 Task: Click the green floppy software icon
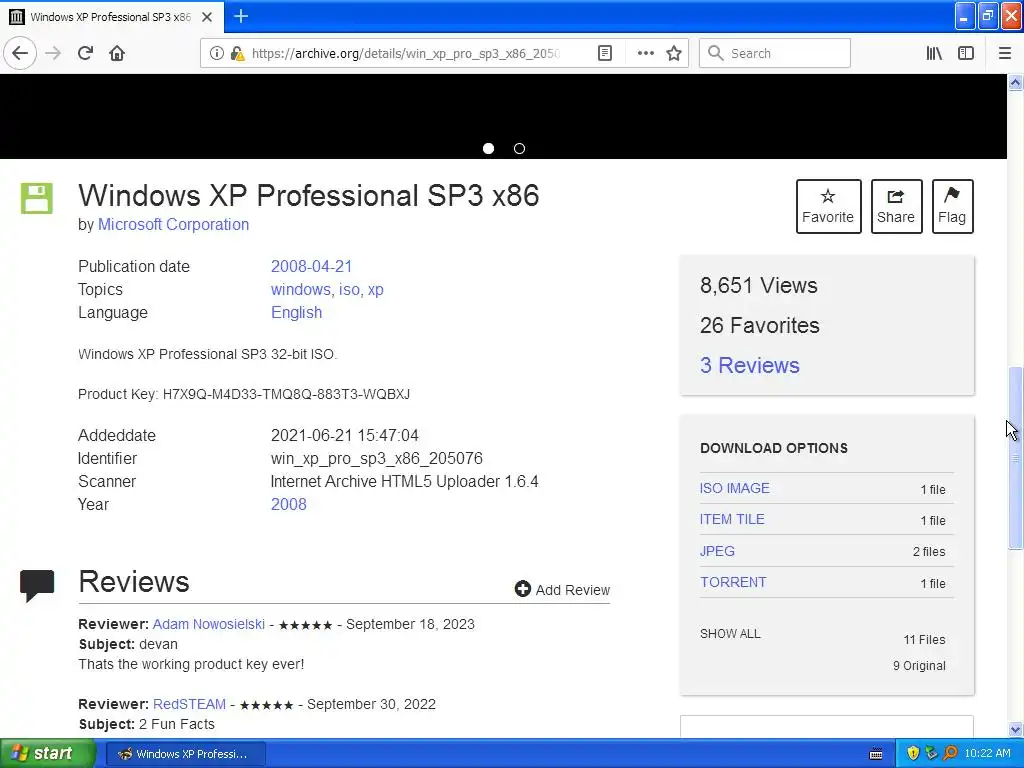tap(37, 198)
